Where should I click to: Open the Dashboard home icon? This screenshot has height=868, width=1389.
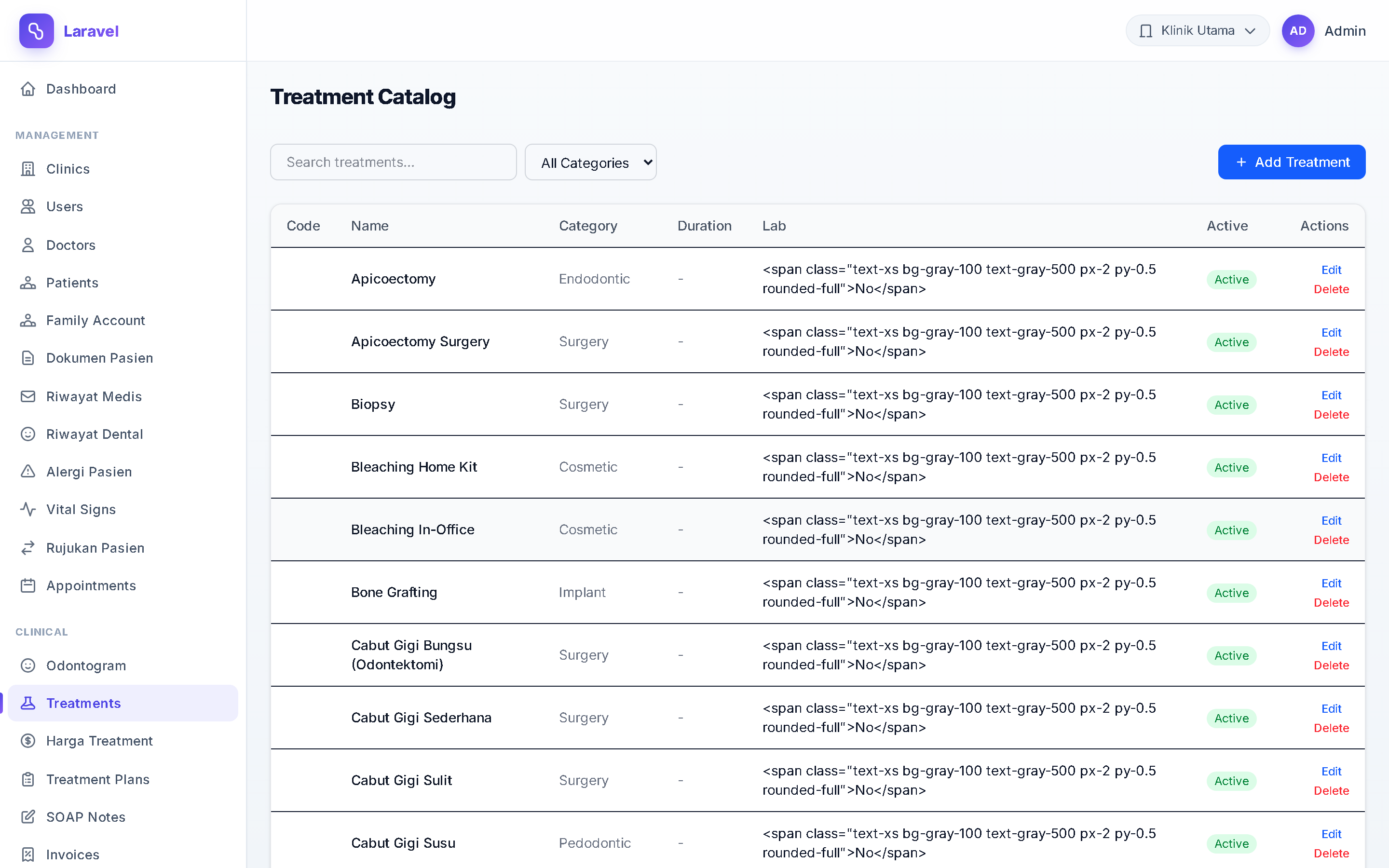click(x=28, y=89)
